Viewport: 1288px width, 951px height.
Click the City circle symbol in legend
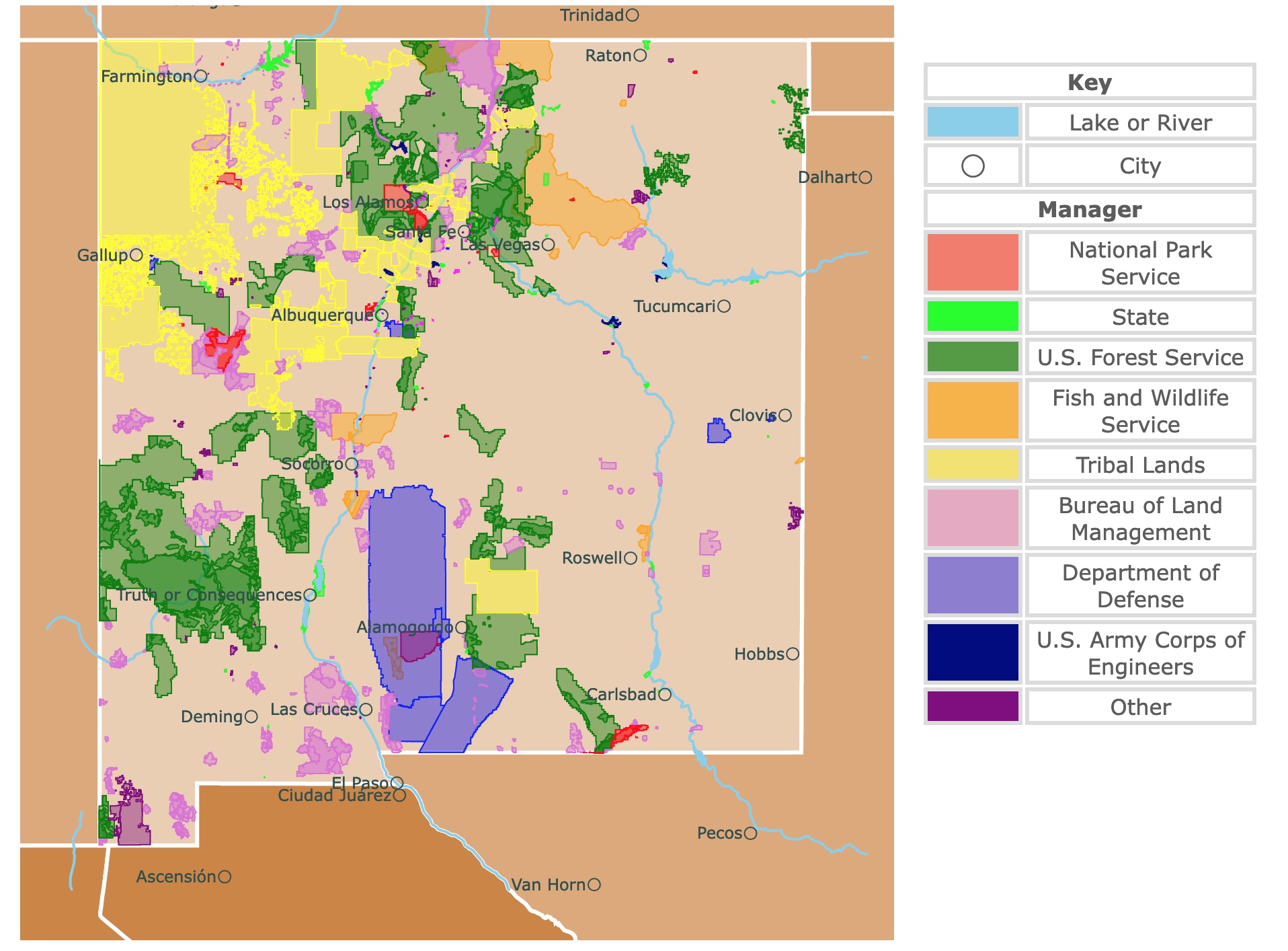[972, 166]
